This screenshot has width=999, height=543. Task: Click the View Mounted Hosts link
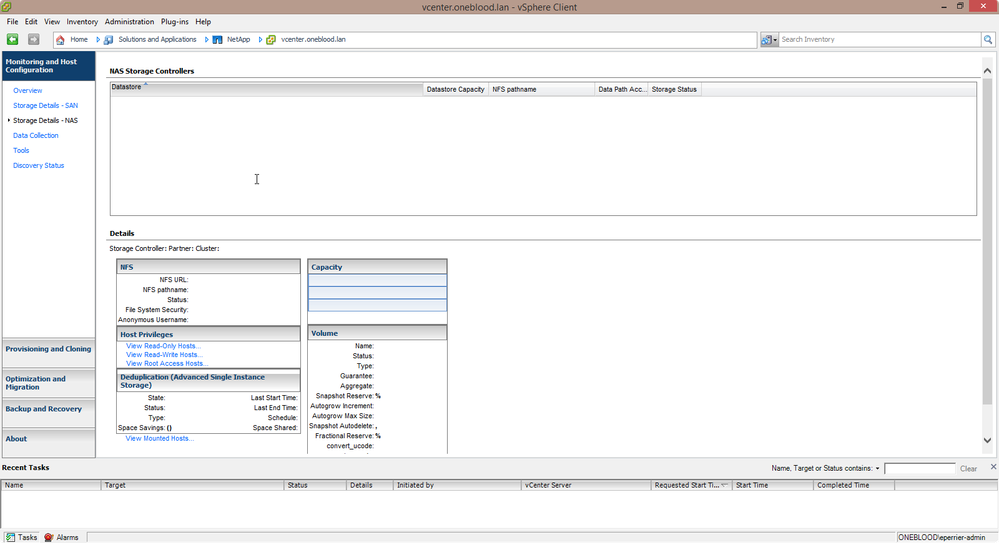point(159,438)
